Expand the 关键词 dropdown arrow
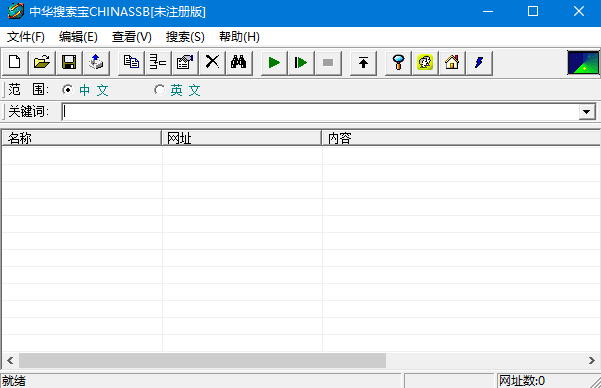 586,112
